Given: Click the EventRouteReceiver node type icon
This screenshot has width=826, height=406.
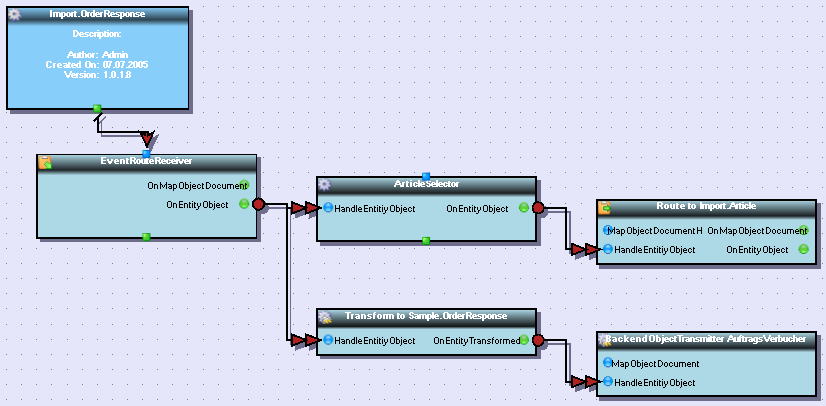Looking at the screenshot, I should tap(45, 162).
